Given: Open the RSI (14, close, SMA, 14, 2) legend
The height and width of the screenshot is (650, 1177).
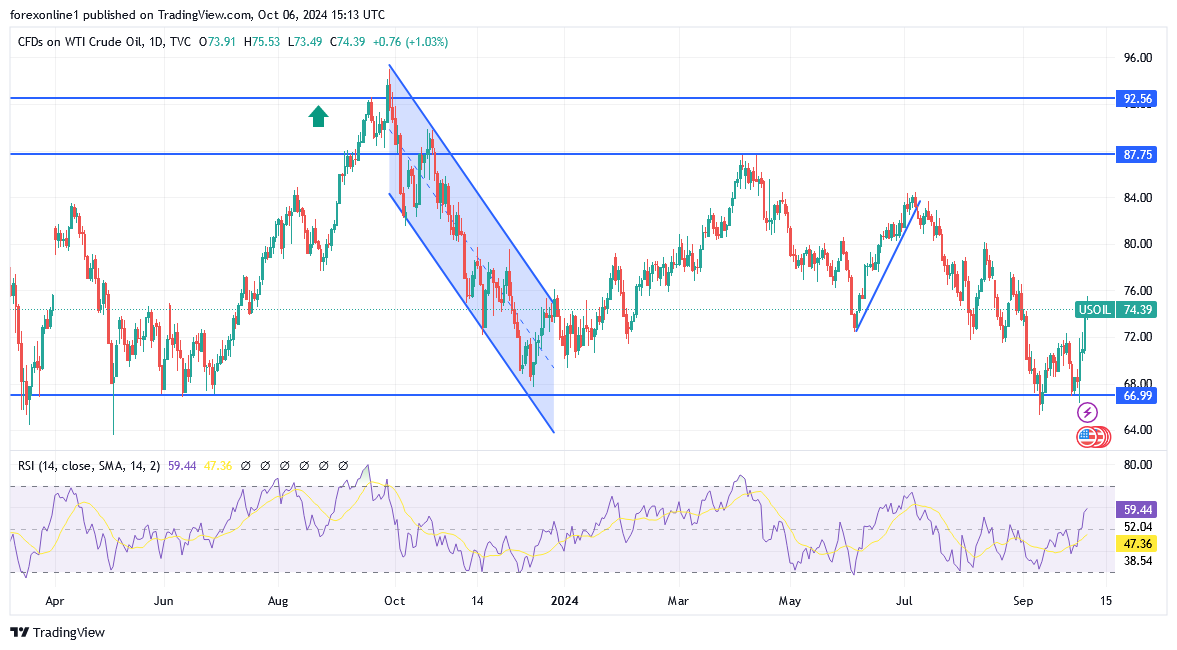Looking at the screenshot, I should tap(89, 466).
